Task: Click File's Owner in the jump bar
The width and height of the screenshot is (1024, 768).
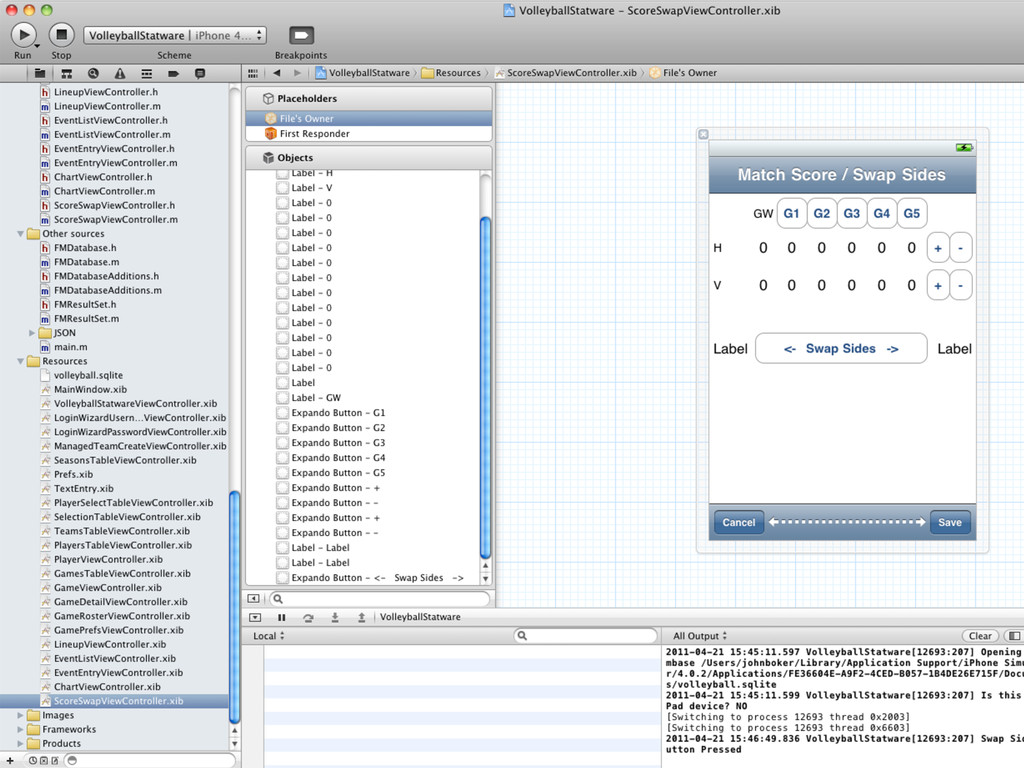Action: tap(683, 73)
